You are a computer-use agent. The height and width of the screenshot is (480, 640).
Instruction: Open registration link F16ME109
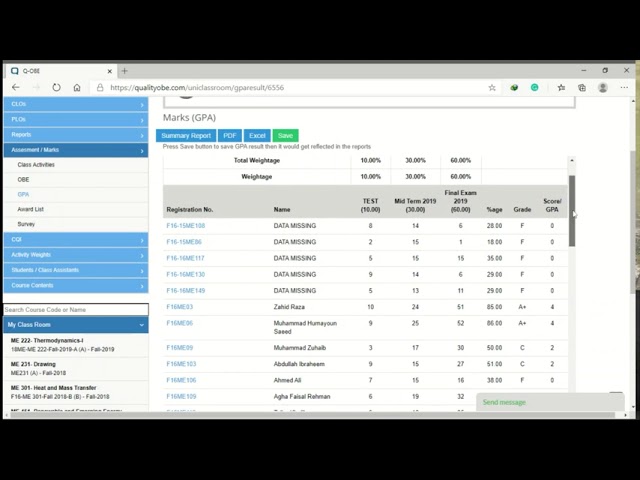181,397
